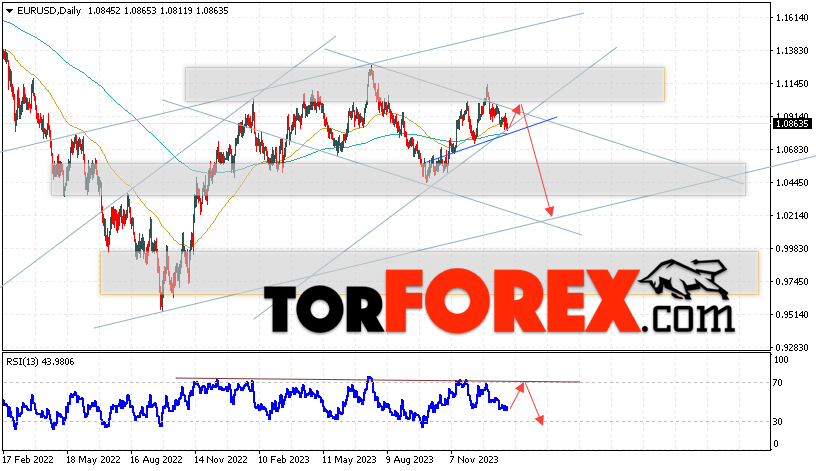This screenshot has width=816, height=471.
Task: Select the 11 May 2023 date label
Action: click(349, 460)
